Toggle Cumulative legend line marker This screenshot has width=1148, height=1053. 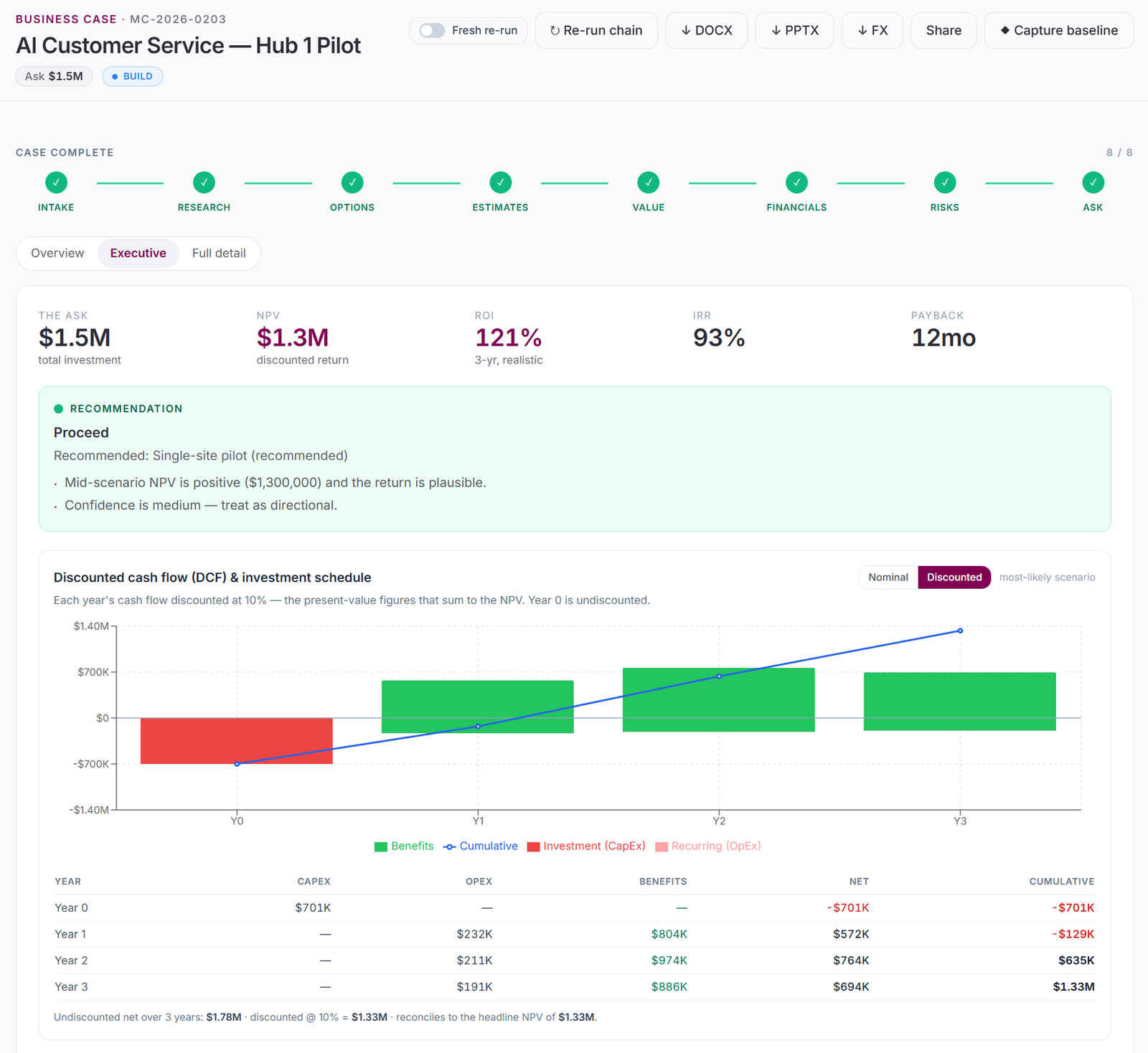(449, 846)
